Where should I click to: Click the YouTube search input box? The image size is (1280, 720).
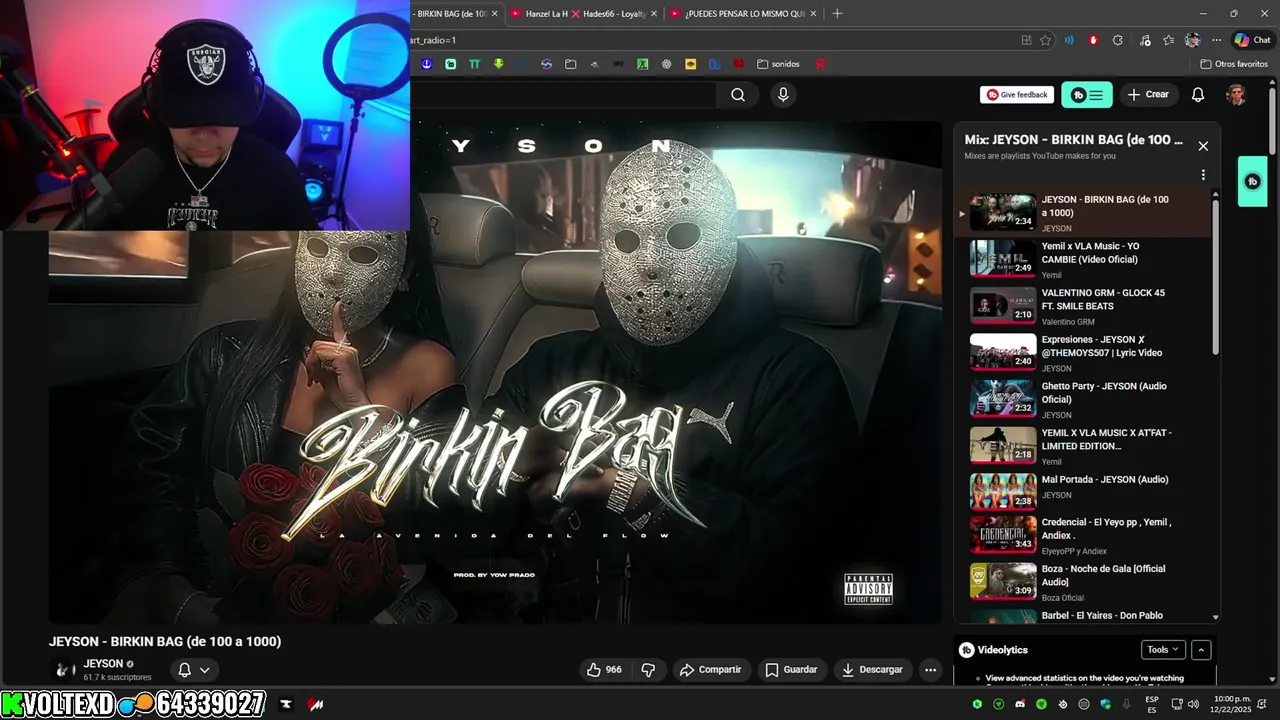[563, 95]
